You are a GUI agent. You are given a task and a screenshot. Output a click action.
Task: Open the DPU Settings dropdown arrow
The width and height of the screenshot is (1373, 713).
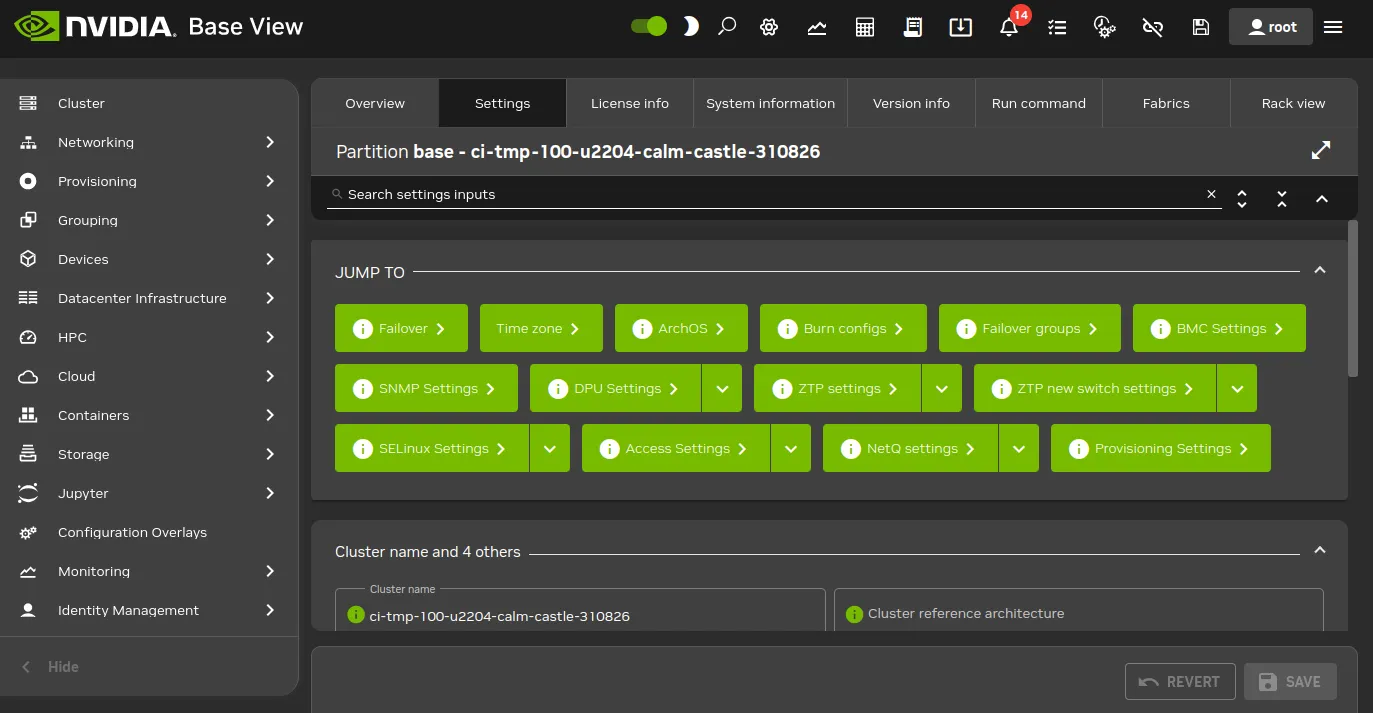click(x=722, y=388)
